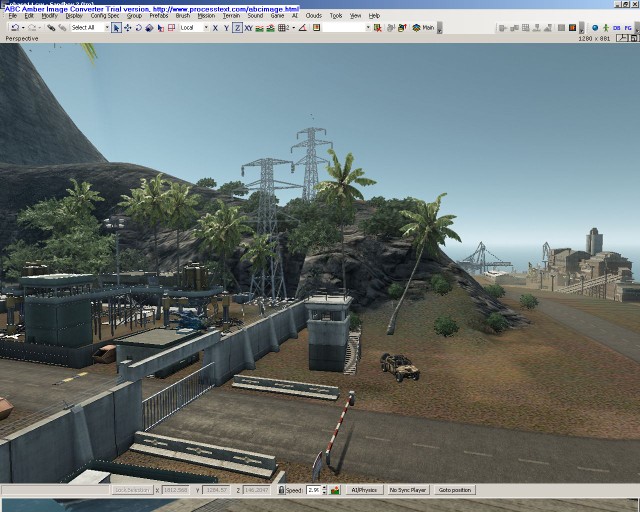Click the Snap to objects and terrain icon
Image resolution: width=640 pixels, height=512 pixels.
(x=270, y=28)
